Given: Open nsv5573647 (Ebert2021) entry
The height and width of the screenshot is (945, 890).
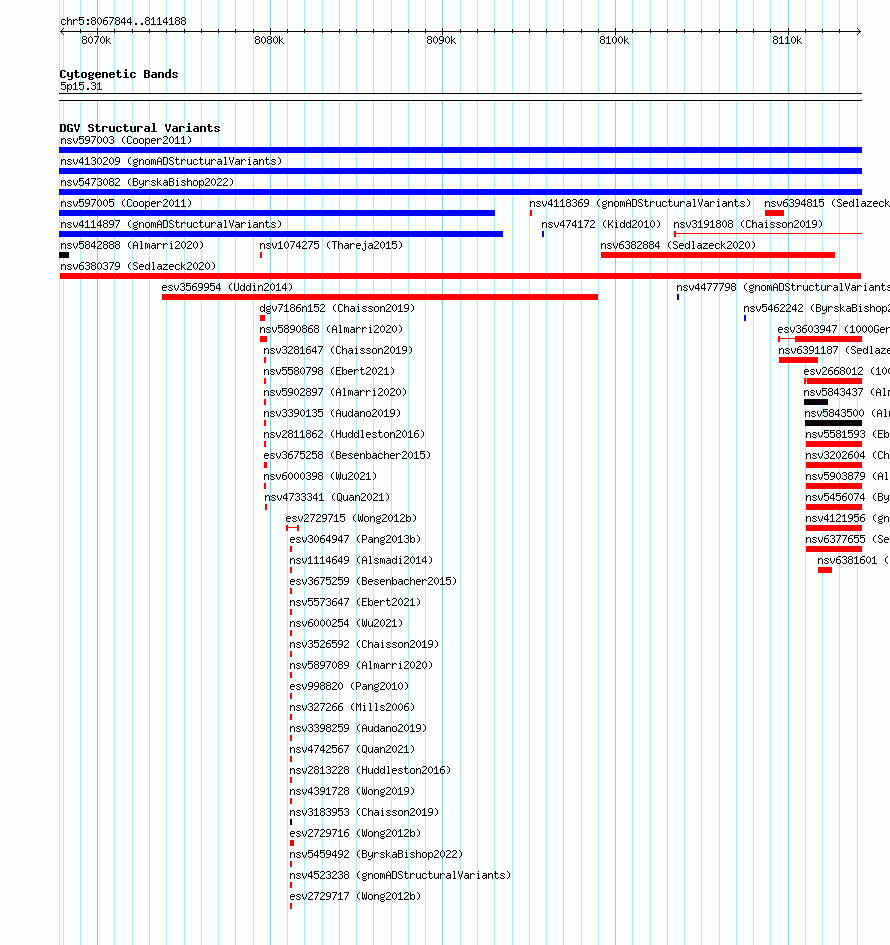Looking at the screenshot, I should point(355,603).
